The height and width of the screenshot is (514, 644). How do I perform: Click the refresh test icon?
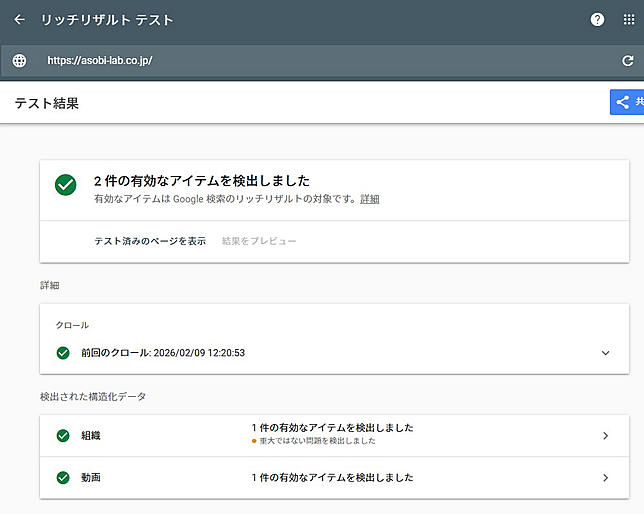tap(628, 61)
